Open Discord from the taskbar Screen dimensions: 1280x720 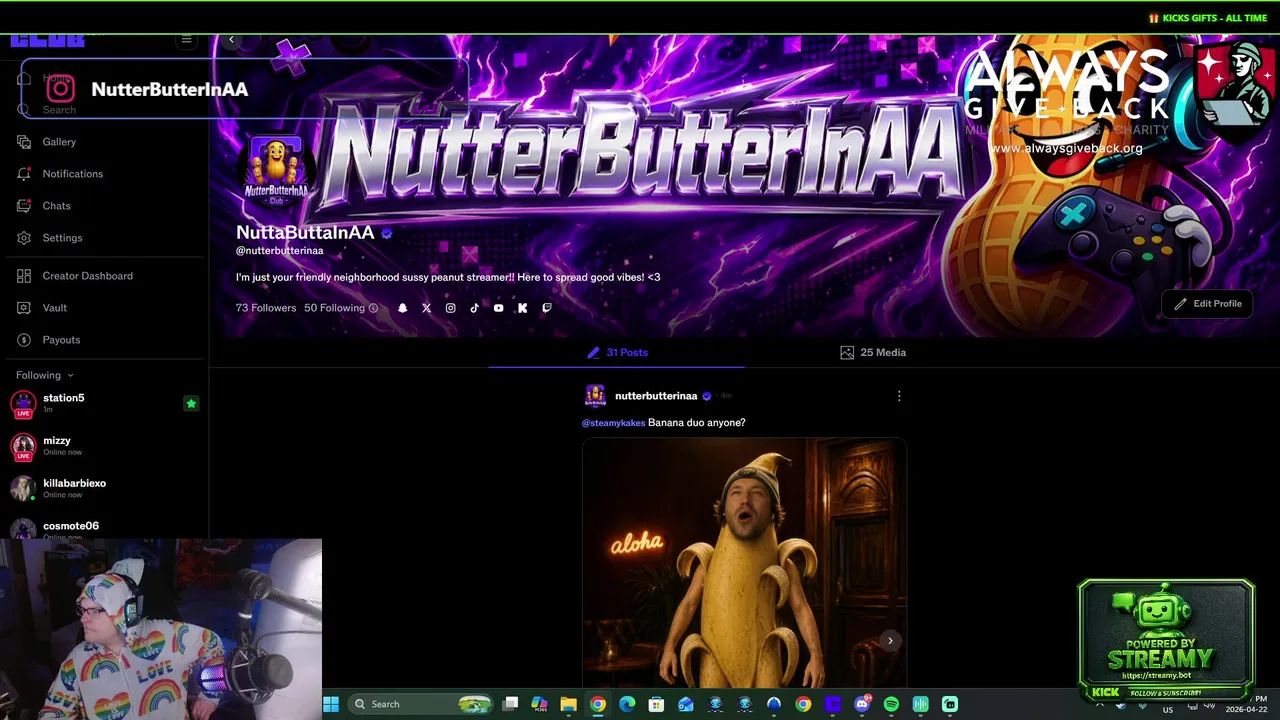tap(862, 704)
